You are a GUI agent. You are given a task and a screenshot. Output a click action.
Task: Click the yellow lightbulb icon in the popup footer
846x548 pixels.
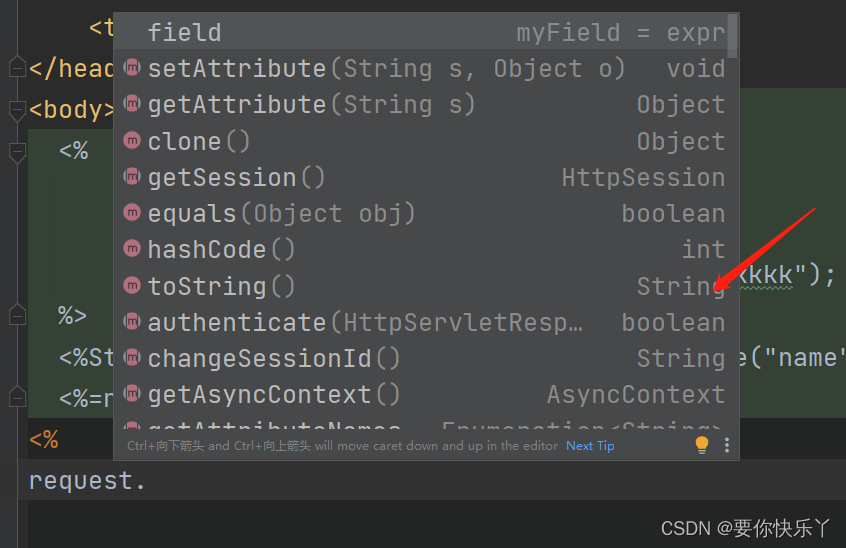(x=702, y=445)
